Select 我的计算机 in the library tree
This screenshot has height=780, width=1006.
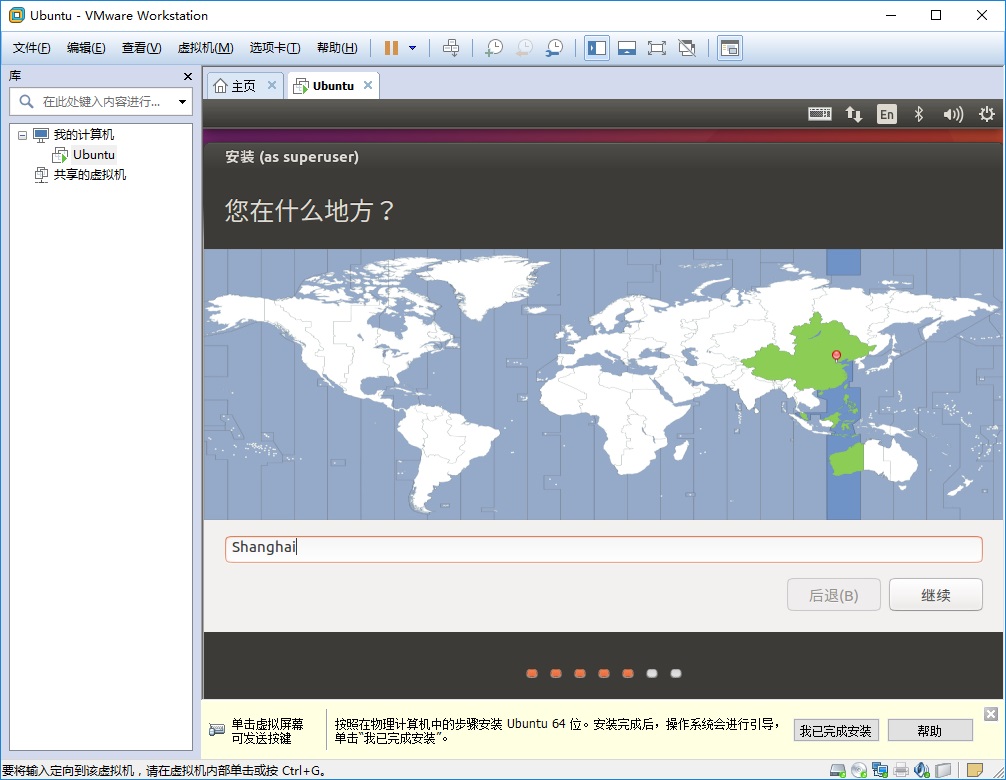tap(83, 135)
